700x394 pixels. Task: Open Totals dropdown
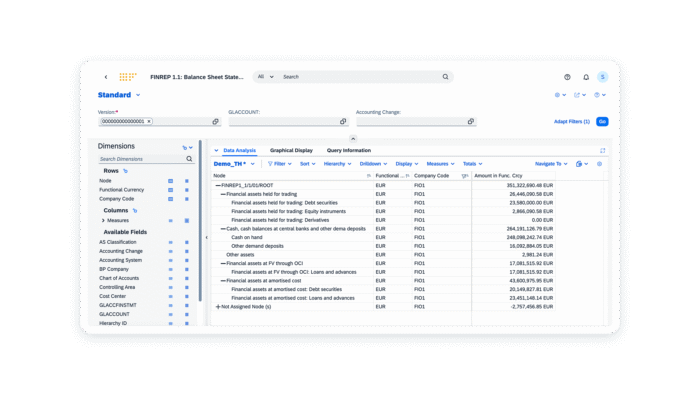click(x=472, y=164)
